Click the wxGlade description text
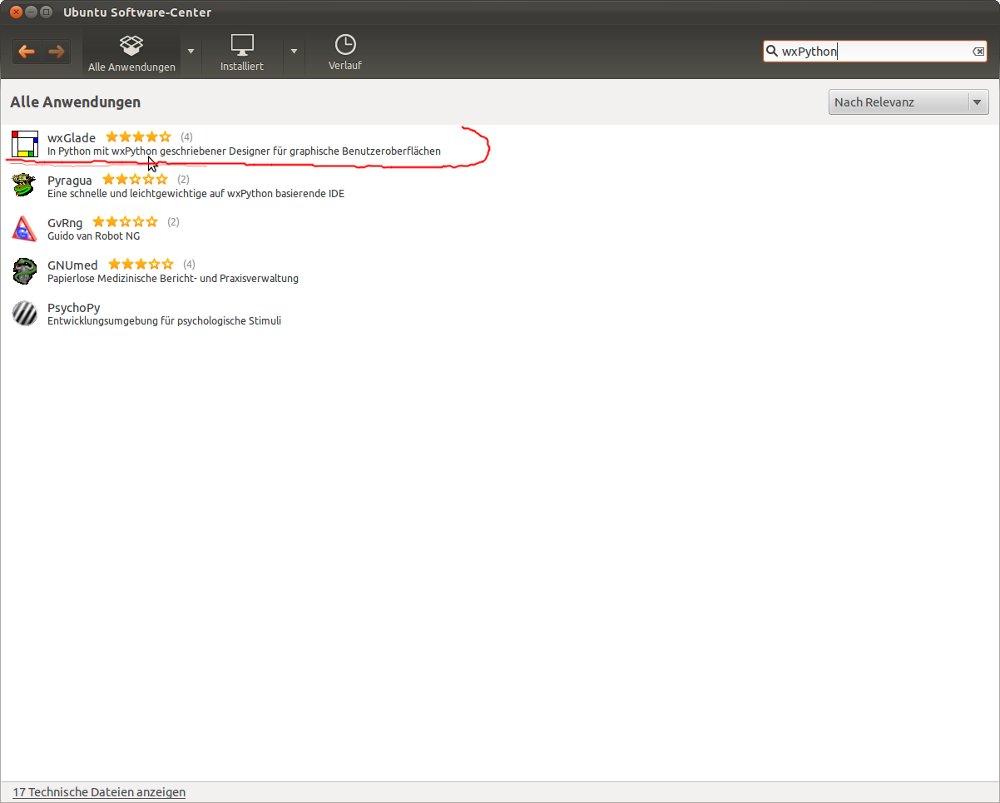This screenshot has width=1000, height=803. click(x=244, y=152)
